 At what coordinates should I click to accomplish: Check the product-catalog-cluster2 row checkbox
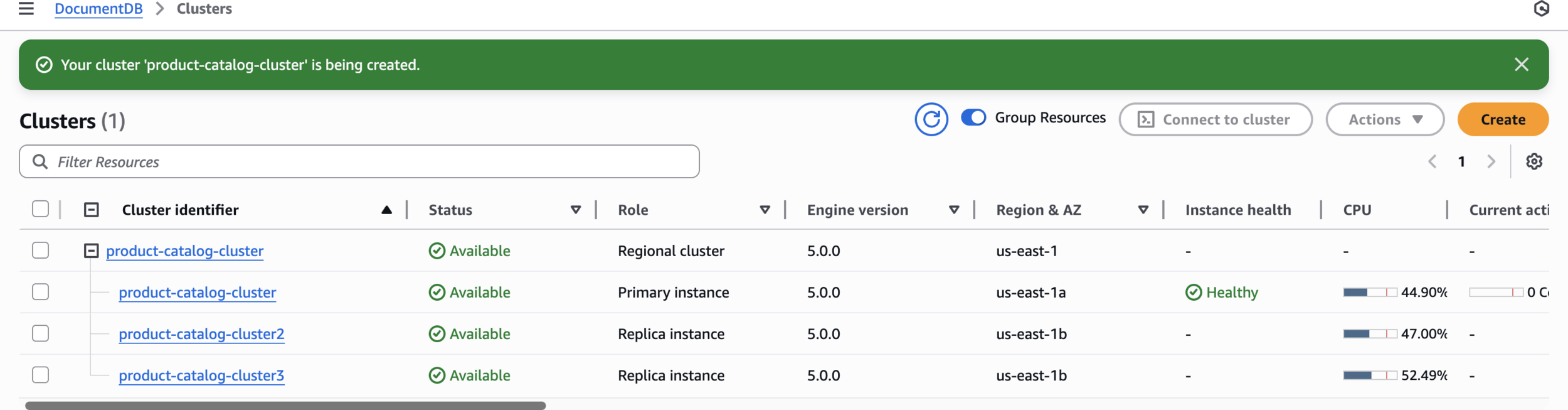[x=41, y=333]
